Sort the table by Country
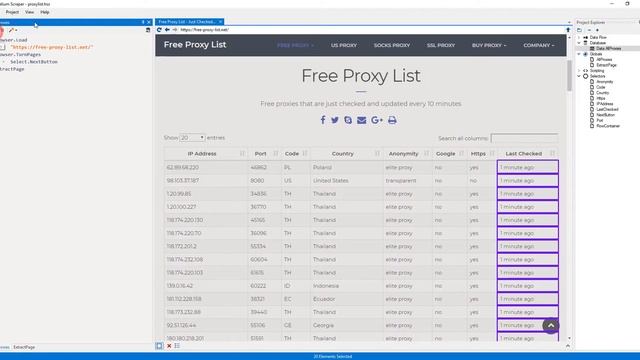Screen dimensions: 640x360 click(x=346, y=153)
